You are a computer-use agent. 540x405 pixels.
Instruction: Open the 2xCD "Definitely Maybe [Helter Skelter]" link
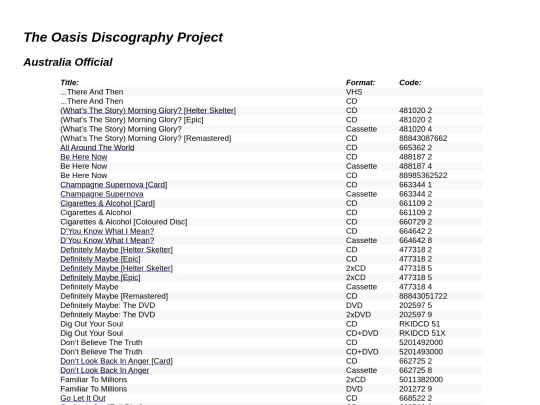click(116, 269)
